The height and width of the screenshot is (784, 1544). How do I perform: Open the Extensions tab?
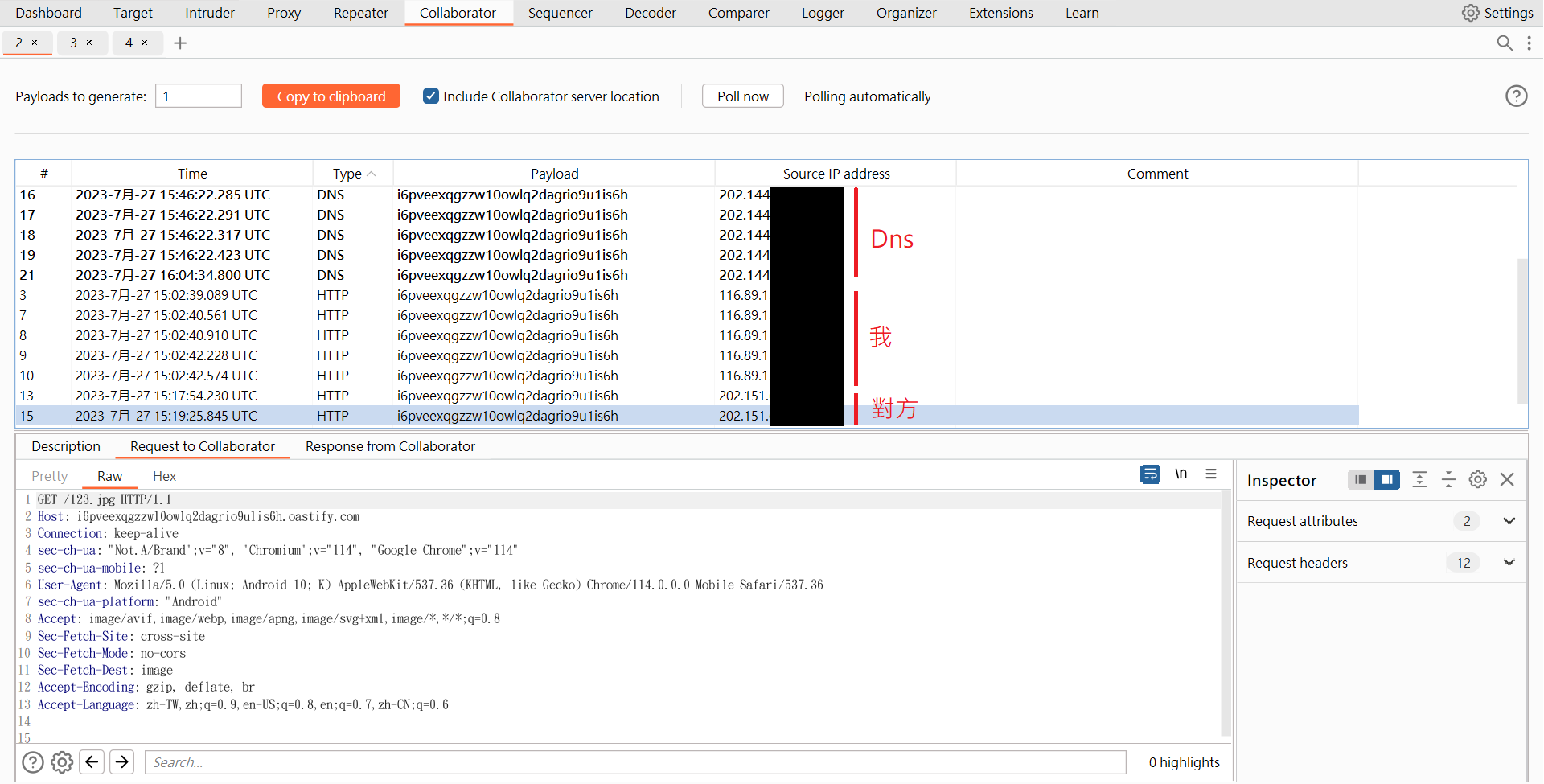(x=1001, y=13)
